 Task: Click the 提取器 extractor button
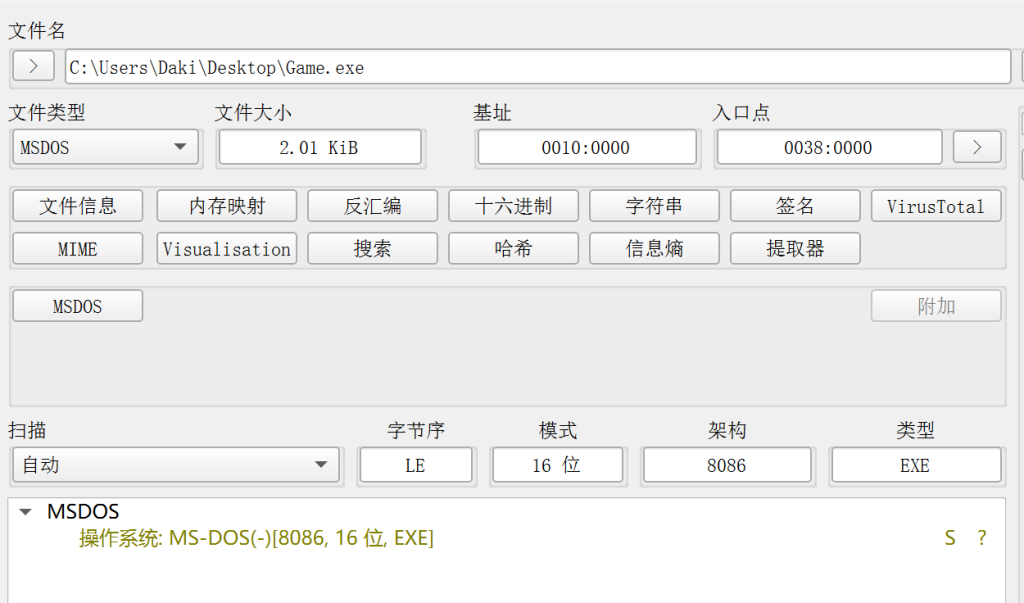click(x=795, y=249)
